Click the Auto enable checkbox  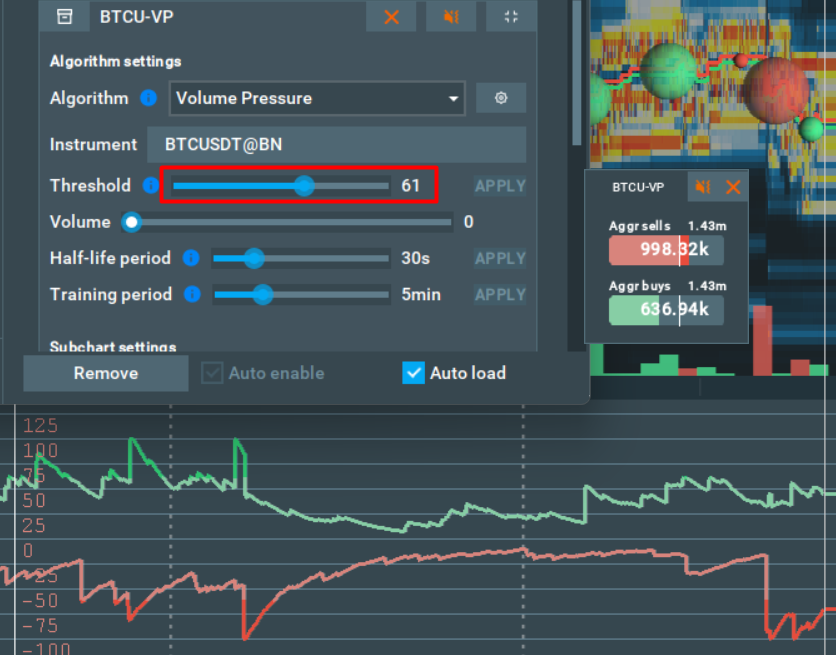click(x=212, y=373)
